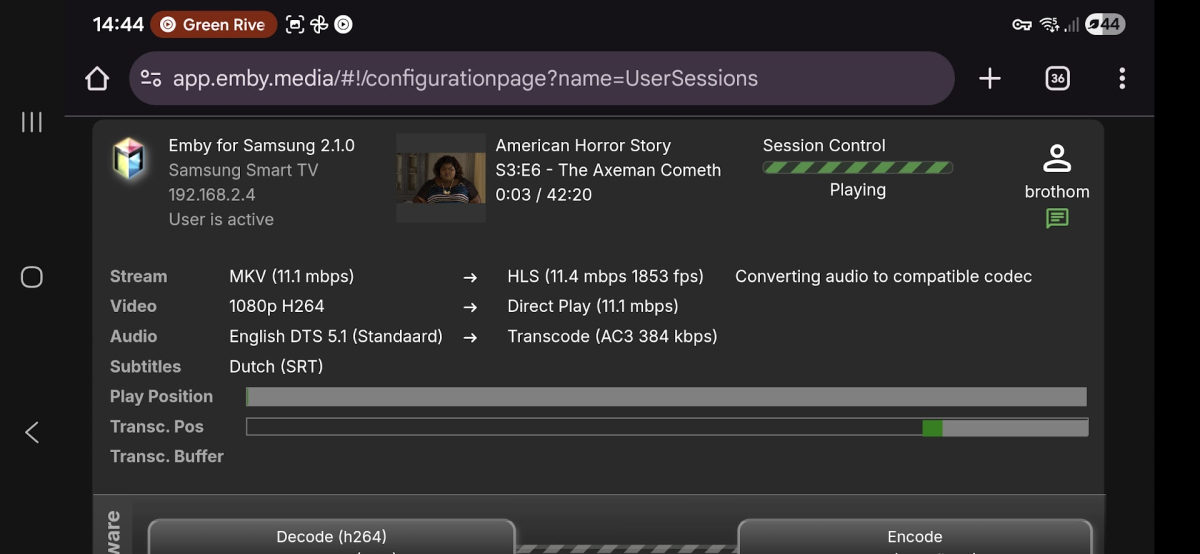The height and width of the screenshot is (554, 1200).
Task: Show the 36 open tabs switcher
Action: click(x=1057, y=78)
